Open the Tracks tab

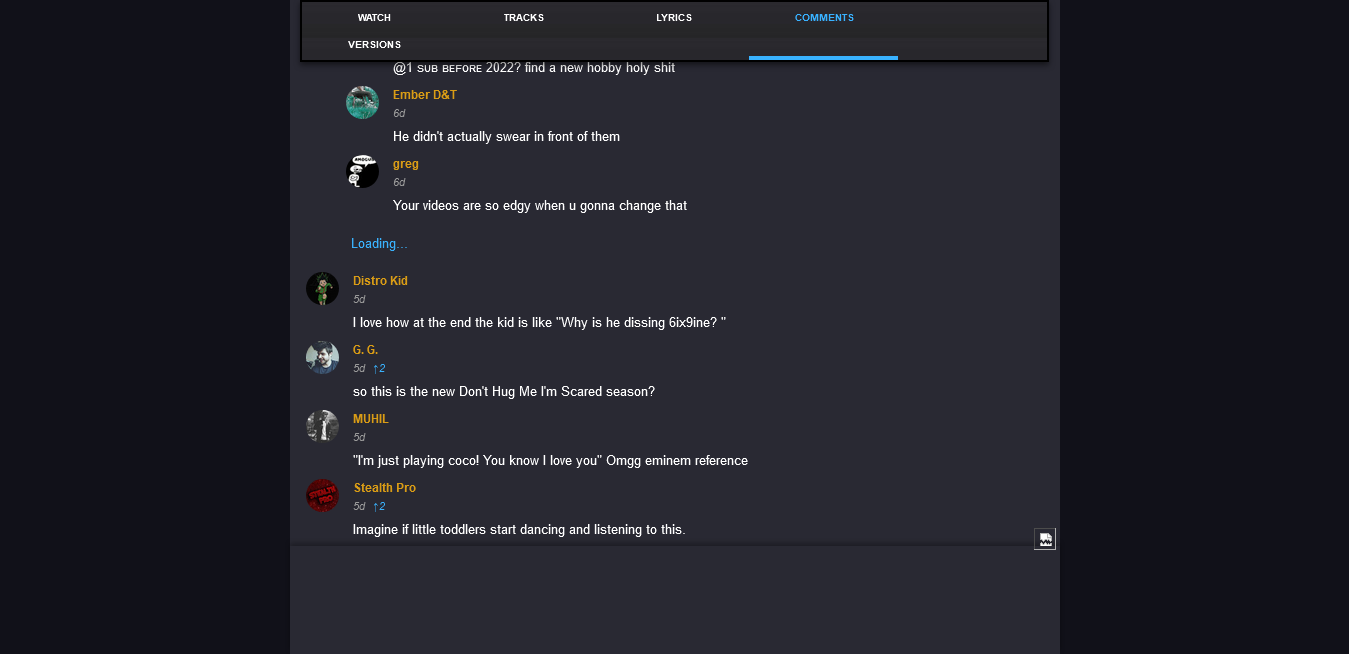(524, 18)
